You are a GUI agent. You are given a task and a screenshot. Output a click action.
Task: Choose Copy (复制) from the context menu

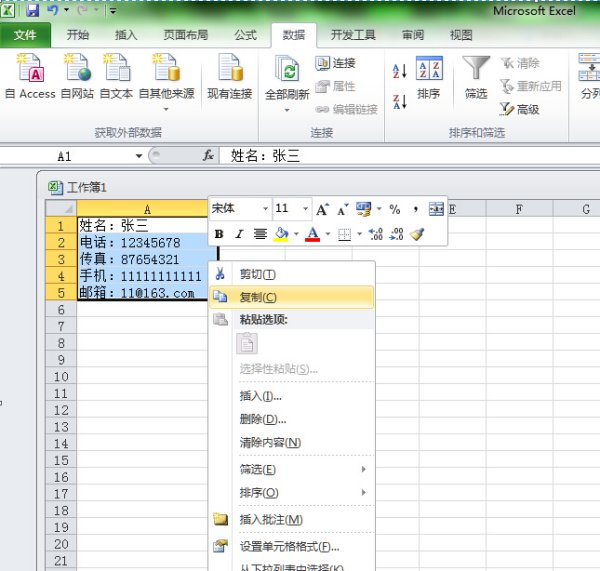(258, 297)
